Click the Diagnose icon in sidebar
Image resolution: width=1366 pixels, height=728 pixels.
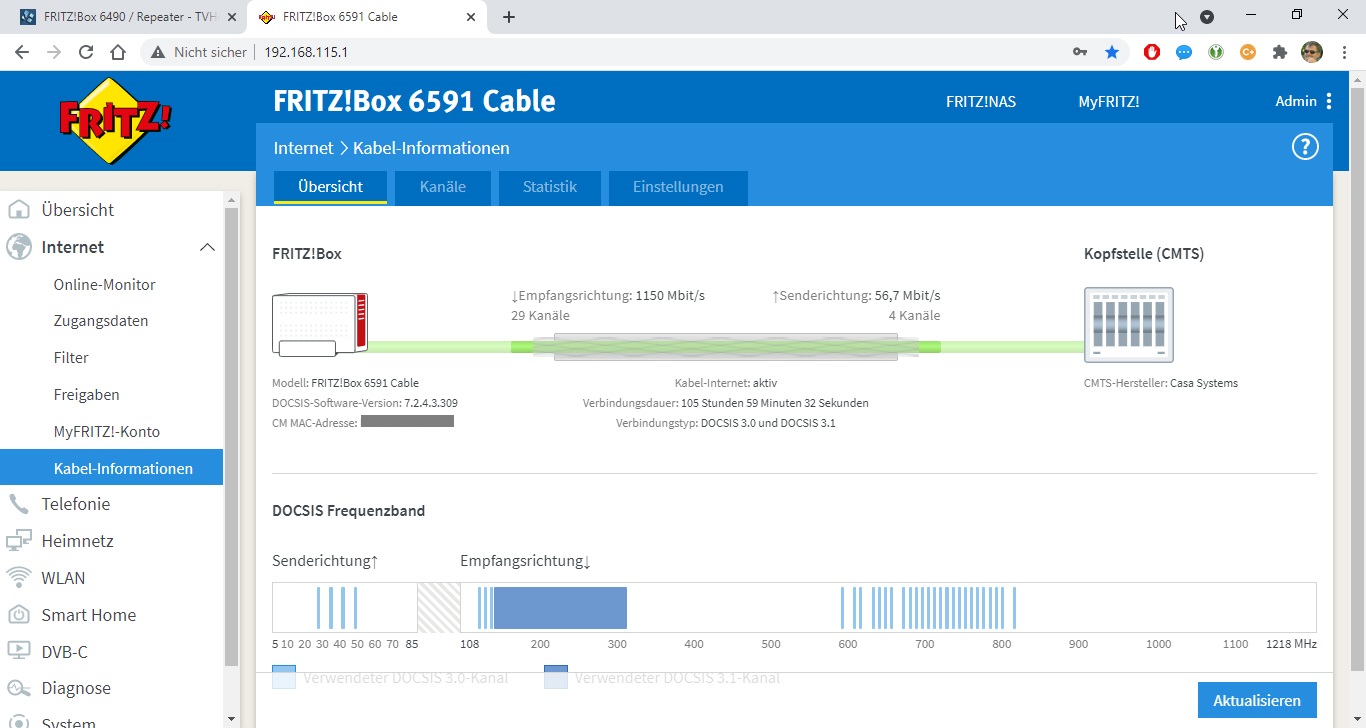18,688
